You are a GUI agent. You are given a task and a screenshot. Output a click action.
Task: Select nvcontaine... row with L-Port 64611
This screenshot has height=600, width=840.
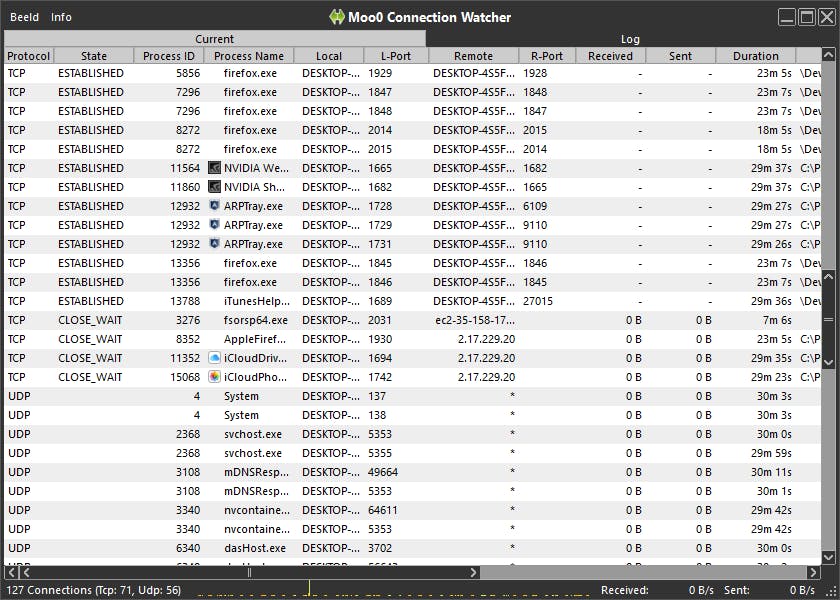point(412,510)
